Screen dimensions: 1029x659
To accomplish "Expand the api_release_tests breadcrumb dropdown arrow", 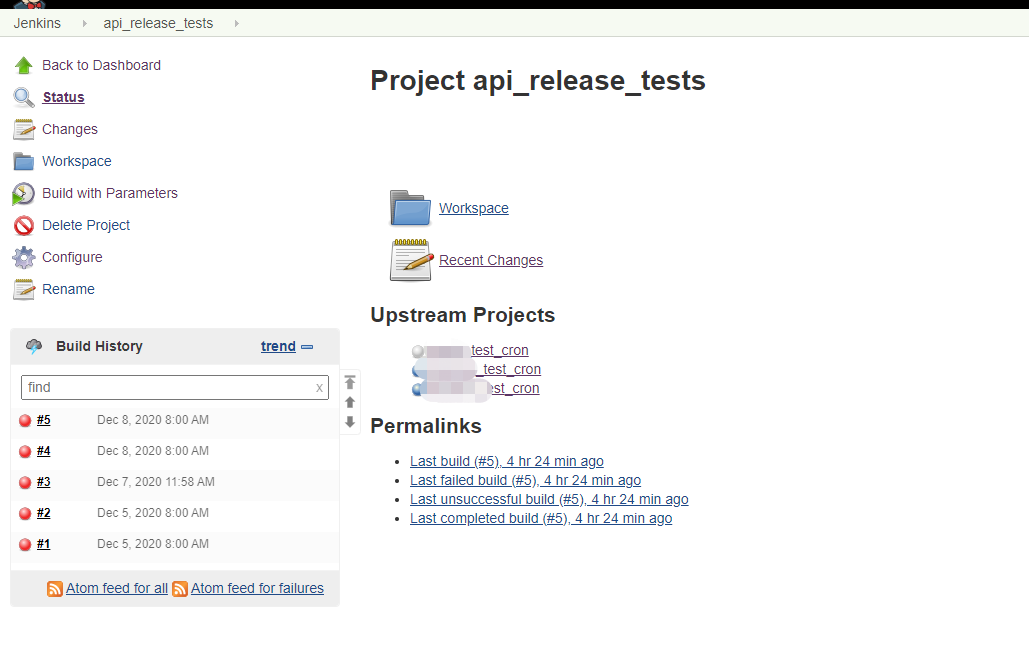I will click(x=236, y=24).
